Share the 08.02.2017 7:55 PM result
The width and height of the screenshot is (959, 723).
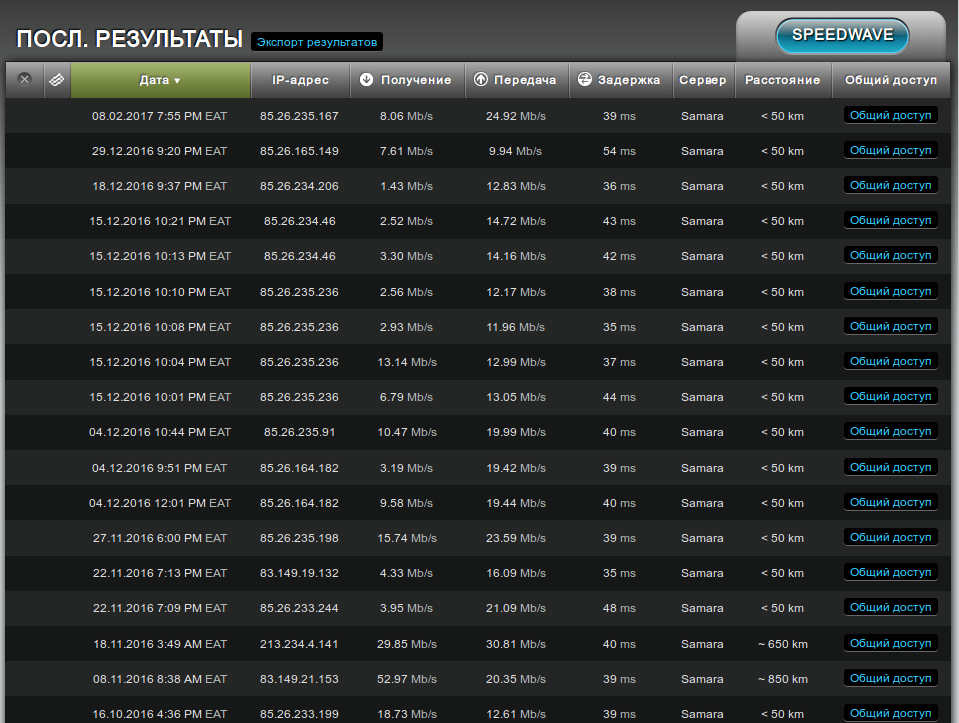point(890,115)
